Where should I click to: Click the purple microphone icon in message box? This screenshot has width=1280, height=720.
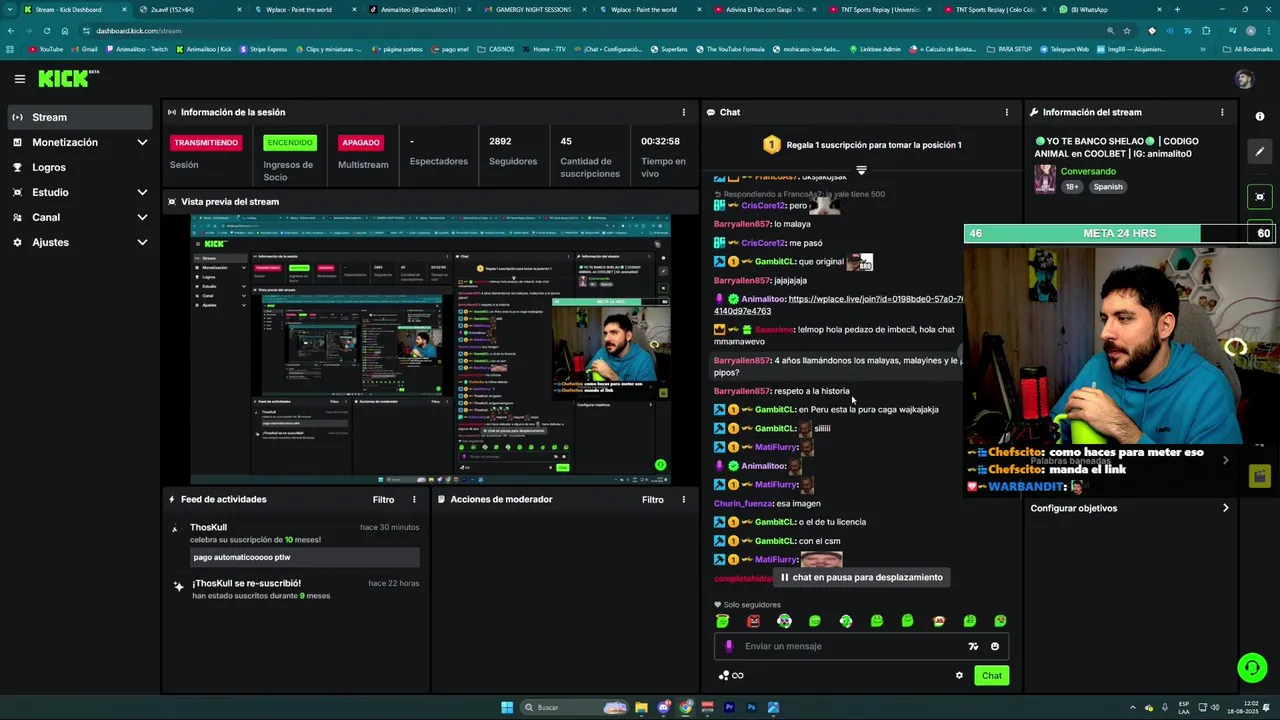click(x=728, y=646)
